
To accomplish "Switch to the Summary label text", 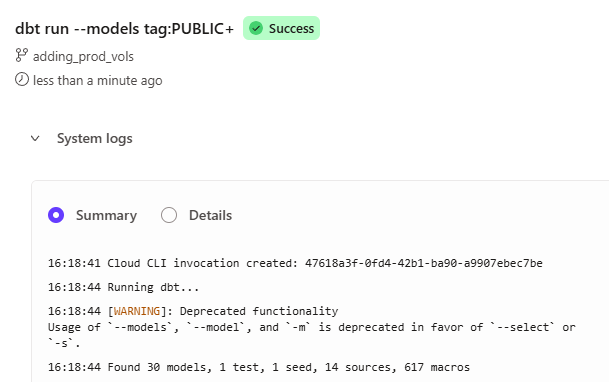I will tap(106, 215).
